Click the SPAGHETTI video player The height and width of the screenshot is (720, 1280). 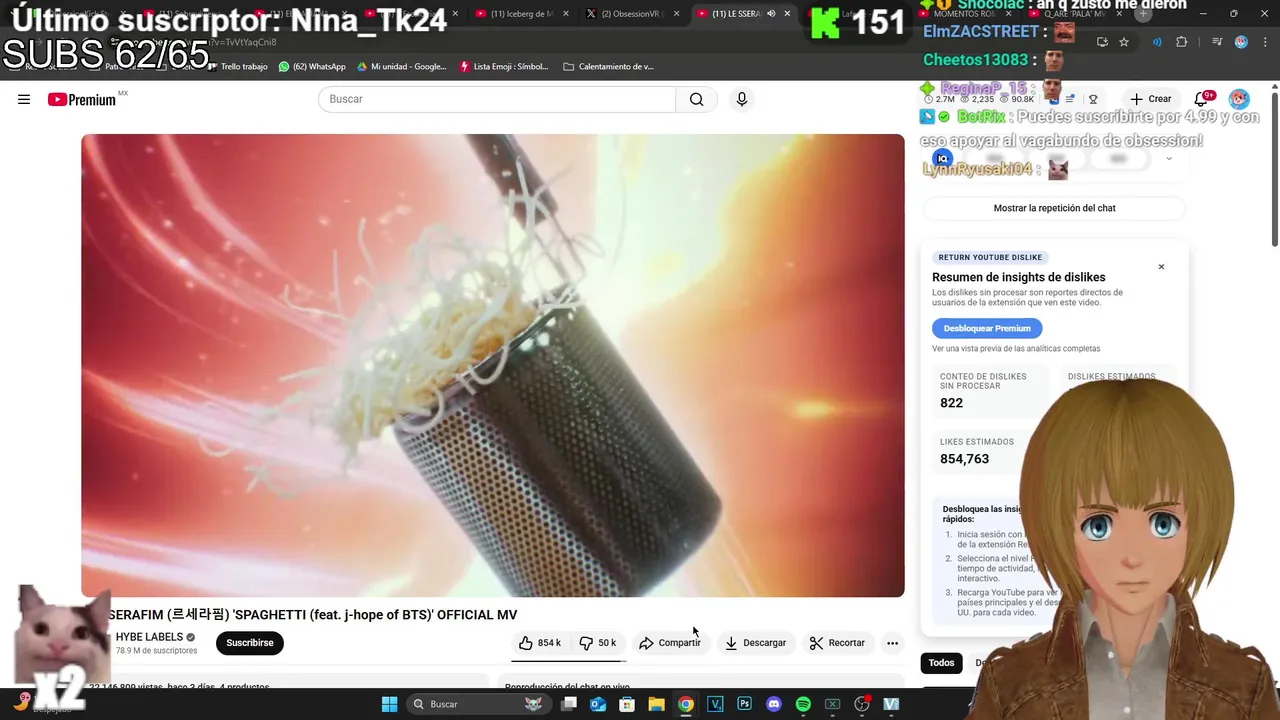(493, 365)
